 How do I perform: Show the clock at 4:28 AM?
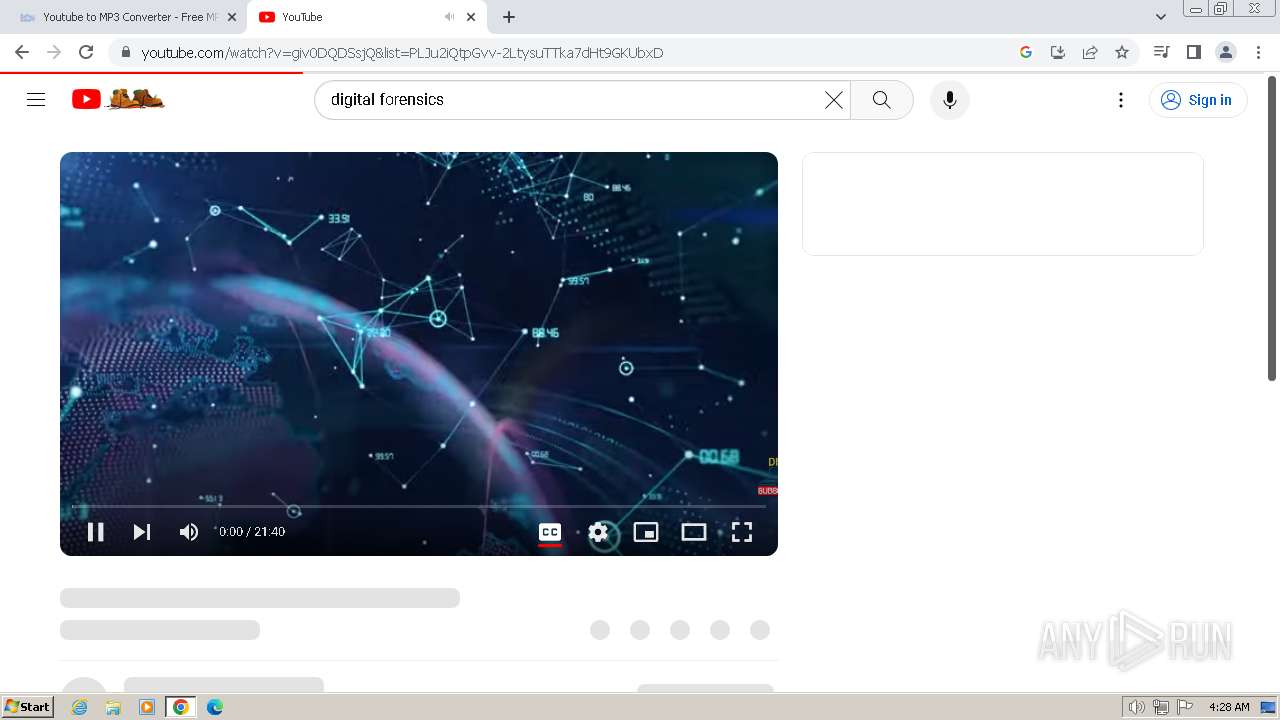(1229, 707)
